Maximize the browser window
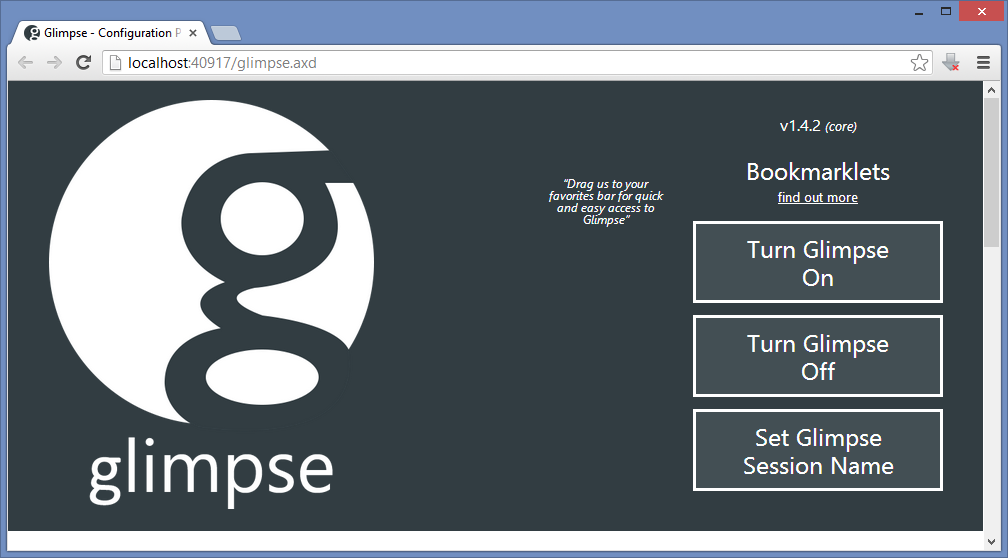The width and height of the screenshot is (1008, 558). pos(946,12)
